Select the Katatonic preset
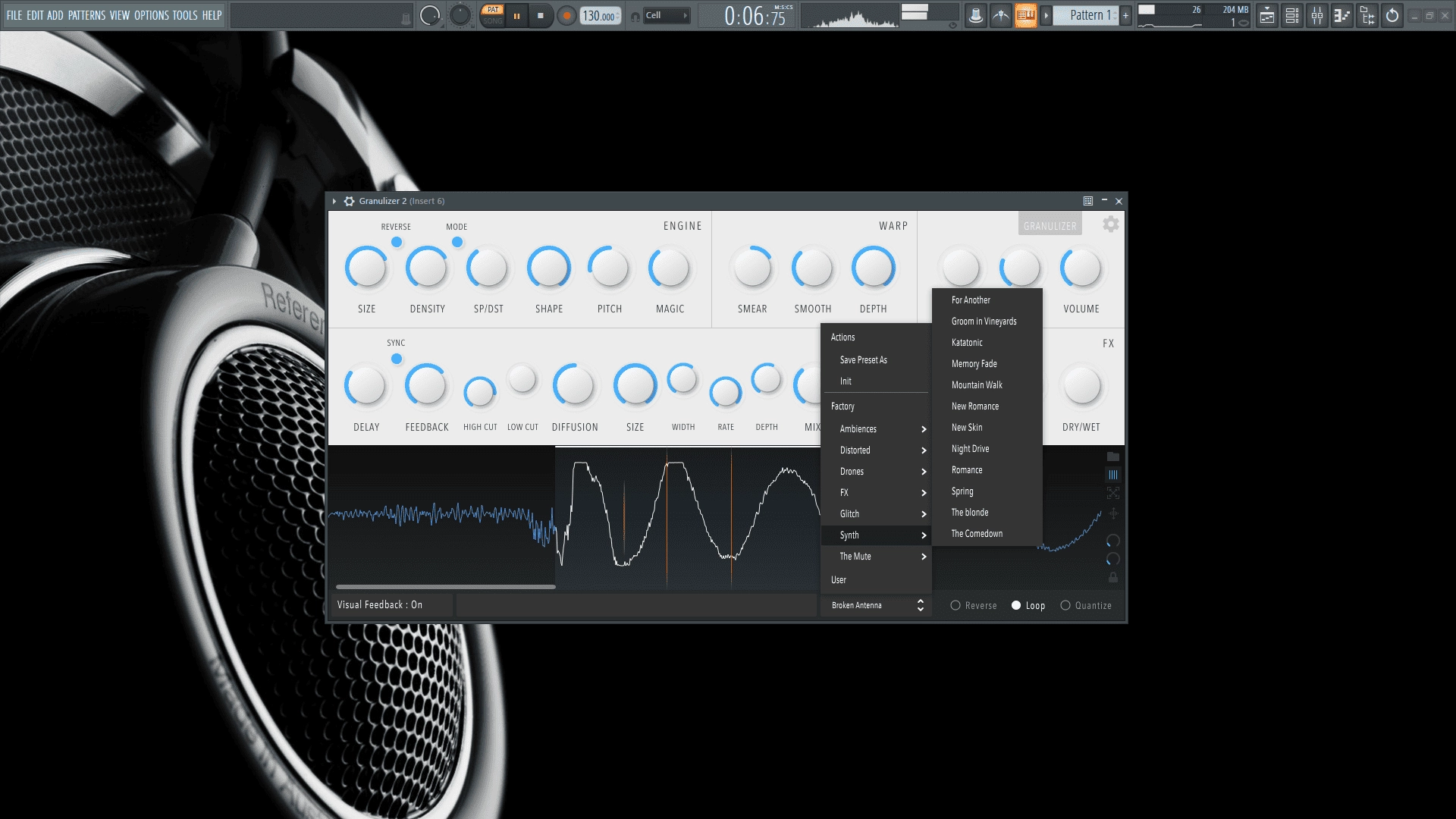1456x819 pixels. 987,343
